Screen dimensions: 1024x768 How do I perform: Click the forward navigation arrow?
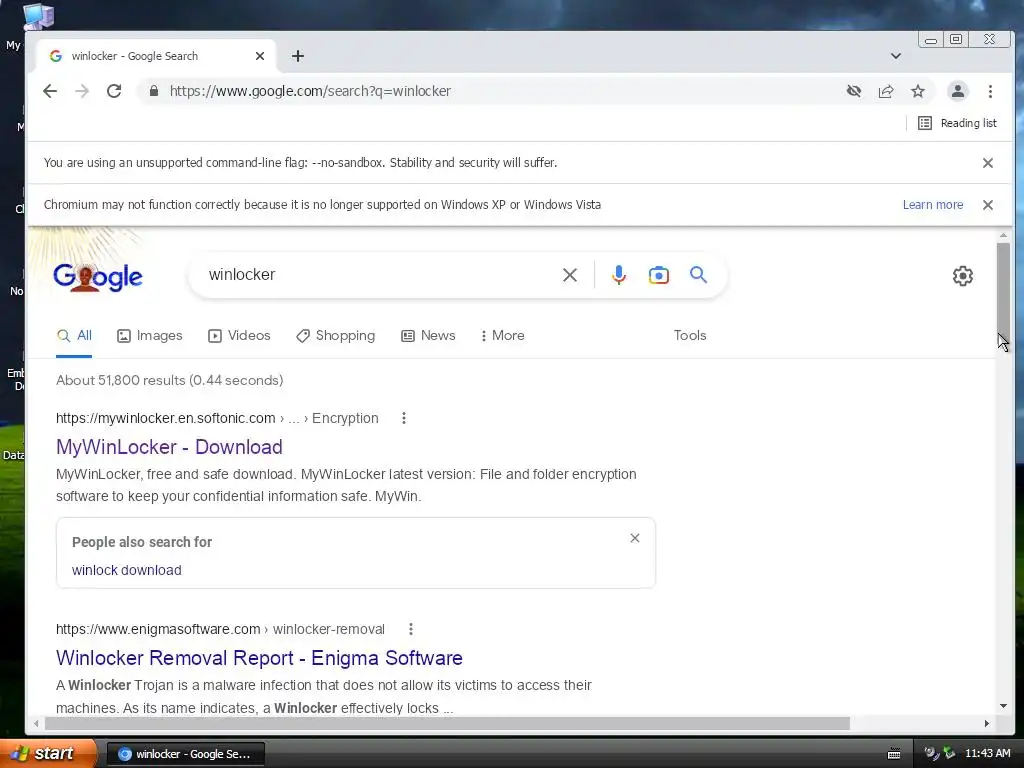pyautogui.click(x=82, y=91)
